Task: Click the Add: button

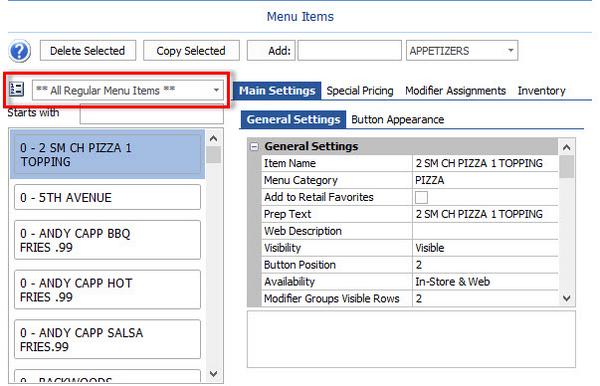Action: pos(271,50)
